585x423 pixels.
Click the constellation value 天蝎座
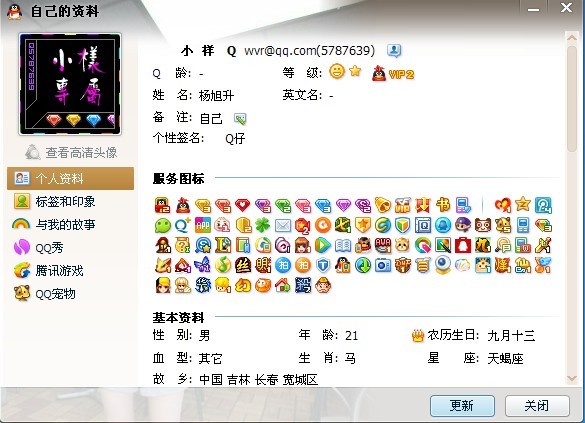(x=505, y=359)
